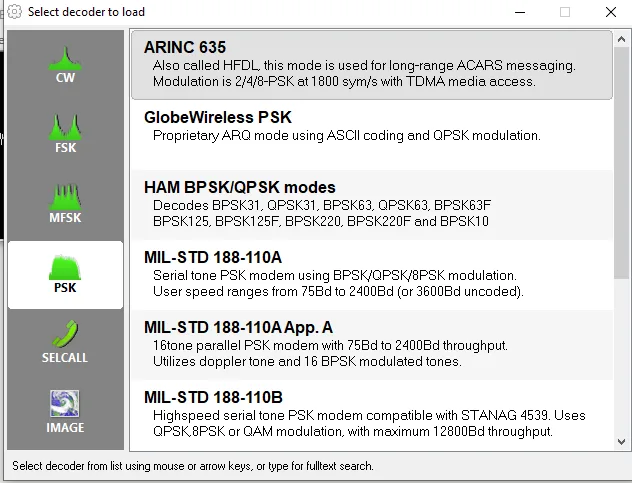The image size is (632, 483).
Task: Click empty scrollbar track below the thumb
Action: 622,357
